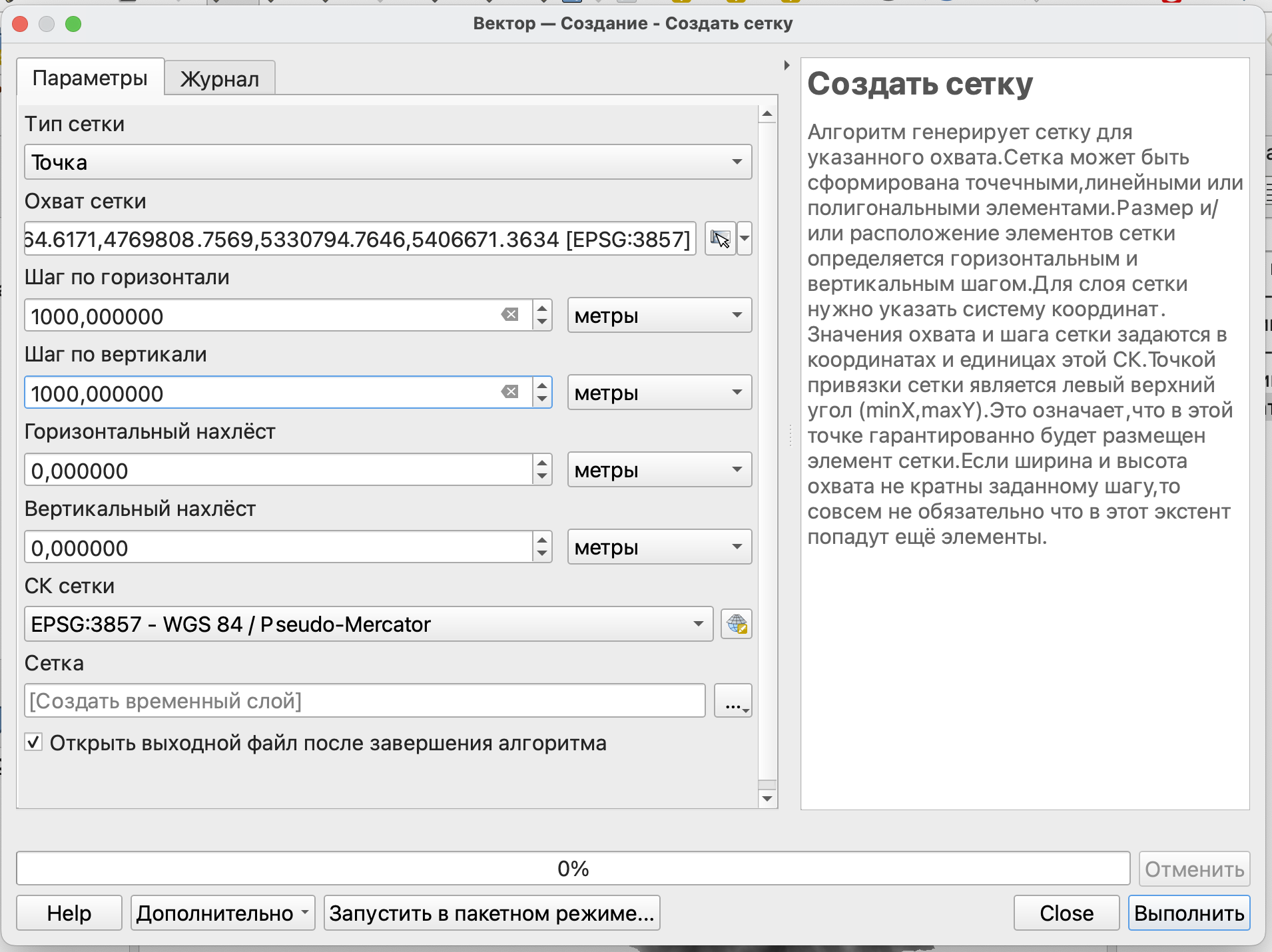
Task: Click the 0% progress bar
Action: pyautogui.click(x=573, y=869)
